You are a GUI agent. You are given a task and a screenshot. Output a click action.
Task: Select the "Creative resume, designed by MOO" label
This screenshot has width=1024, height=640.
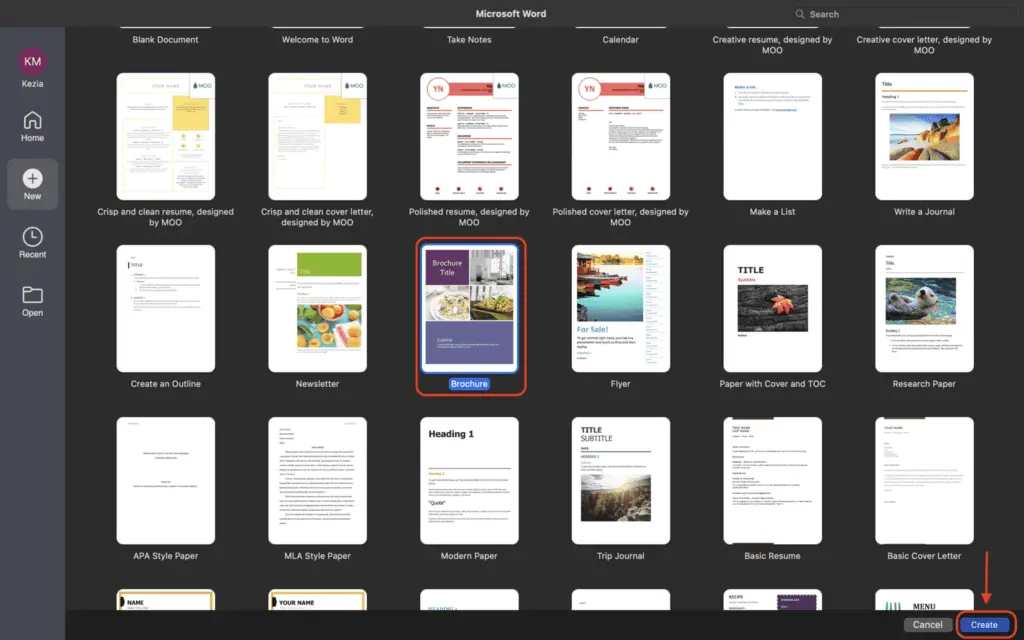coord(772,45)
